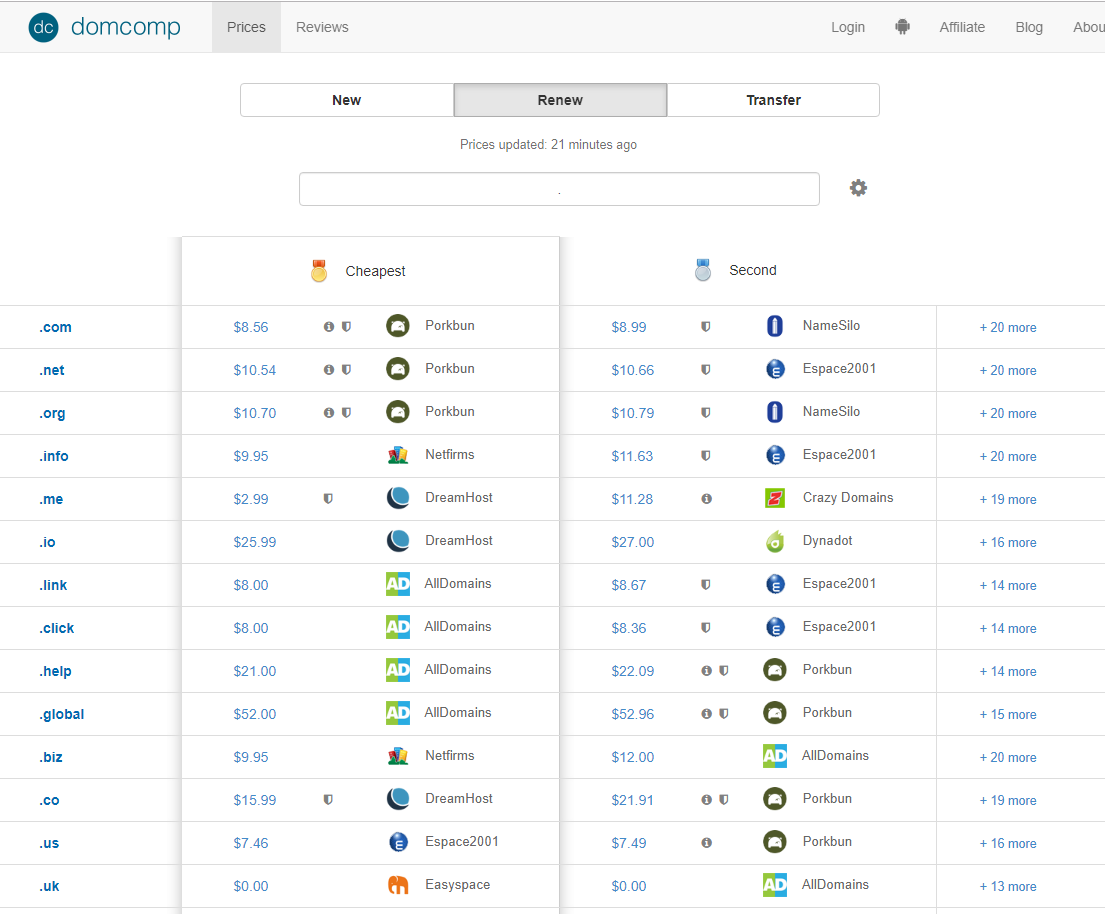Click $8.99 NameSilo price for .com

coord(629,327)
